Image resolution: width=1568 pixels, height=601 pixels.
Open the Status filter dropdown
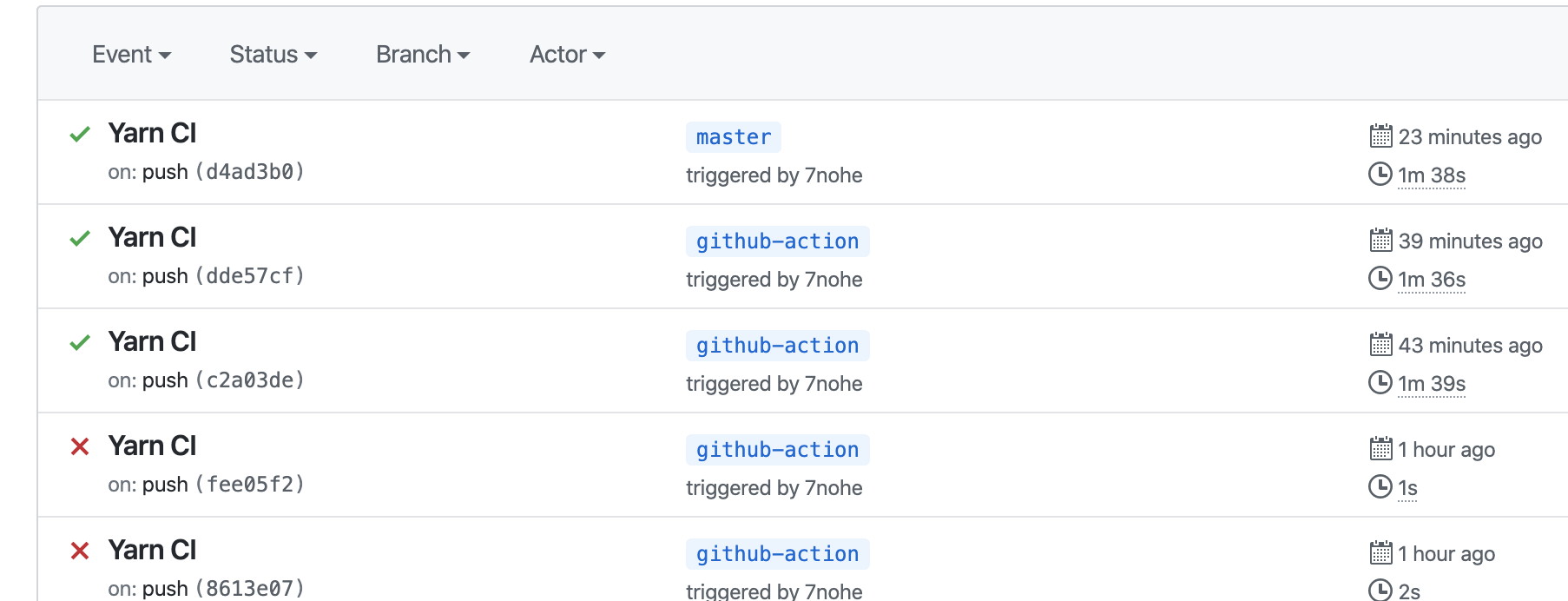click(273, 54)
